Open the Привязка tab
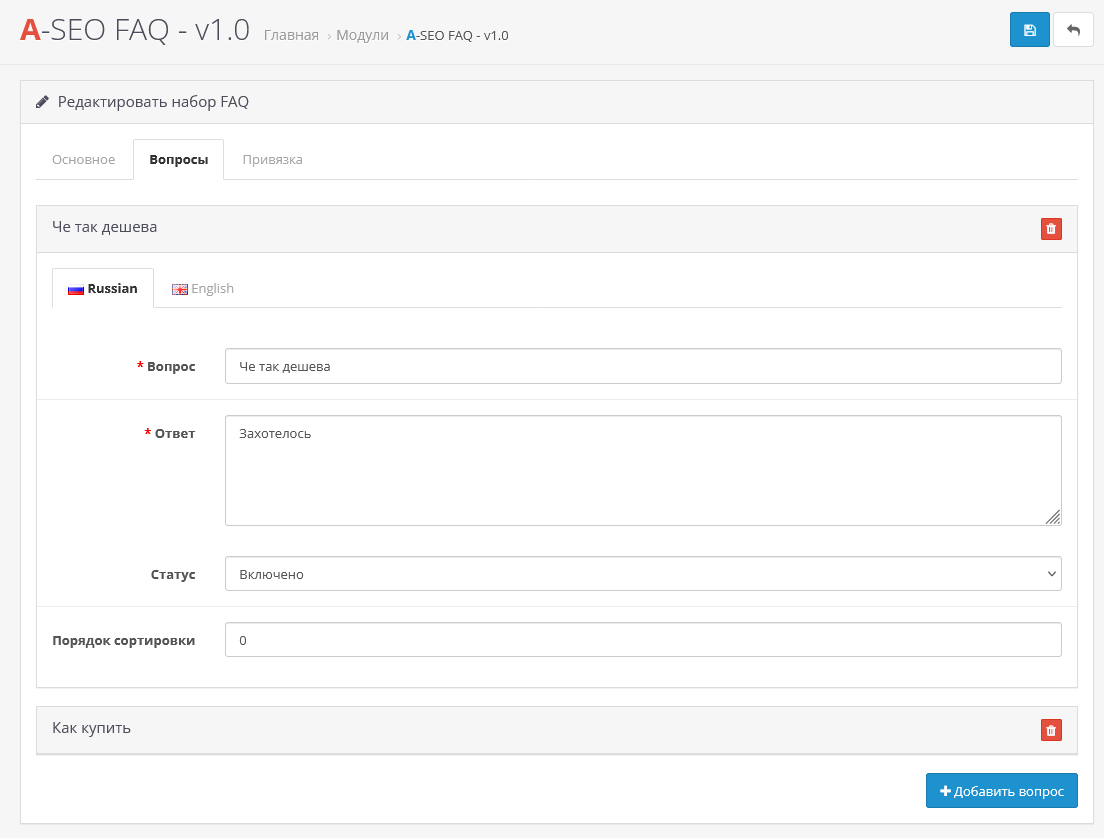This screenshot has height=838, width=1104. [x=272, y=160]
